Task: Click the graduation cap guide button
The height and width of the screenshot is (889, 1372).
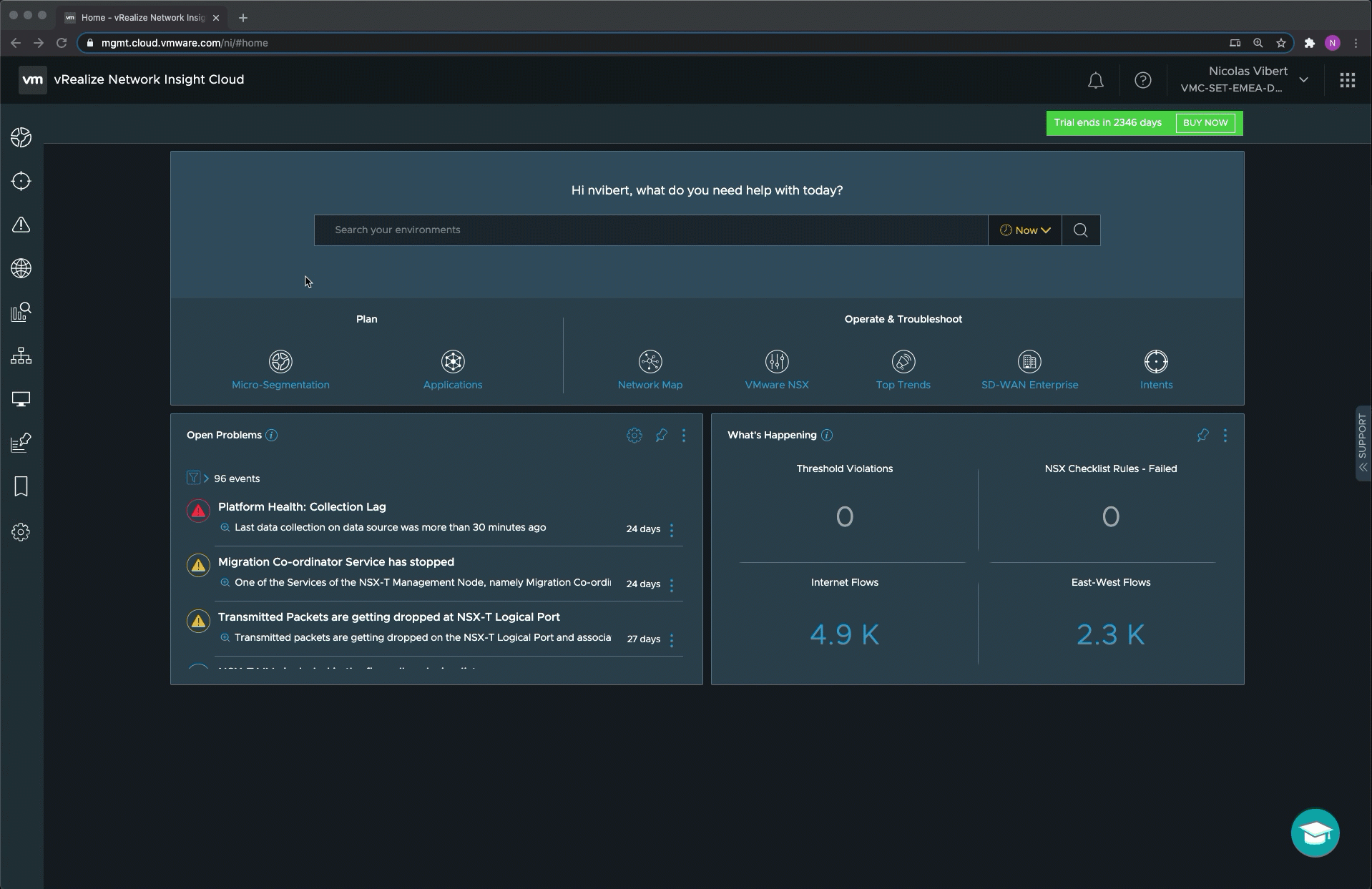Action: click(1314, 832)
